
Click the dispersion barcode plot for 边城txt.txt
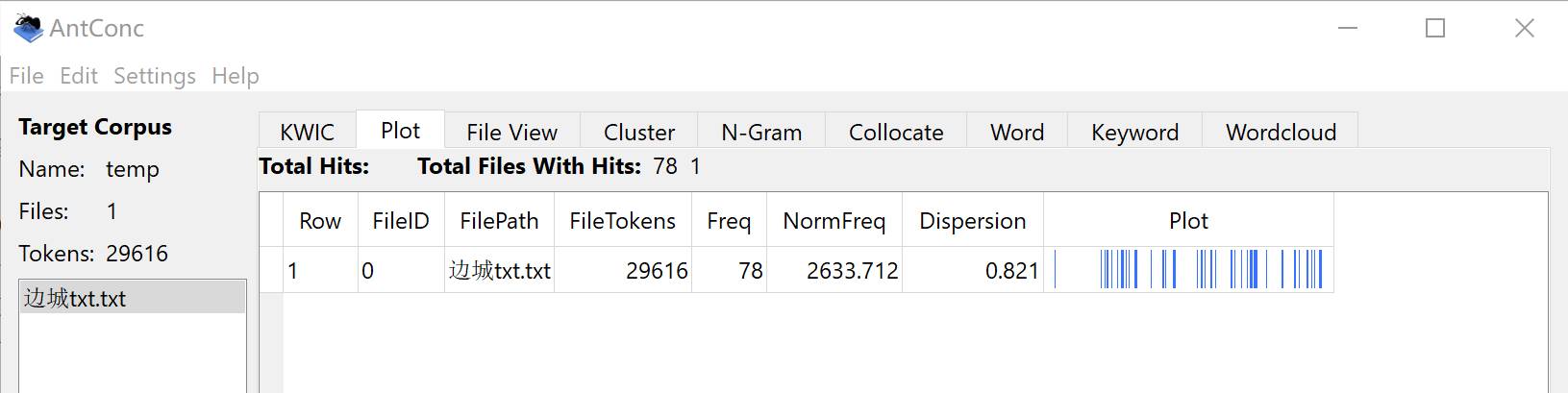pos(1188,270)
